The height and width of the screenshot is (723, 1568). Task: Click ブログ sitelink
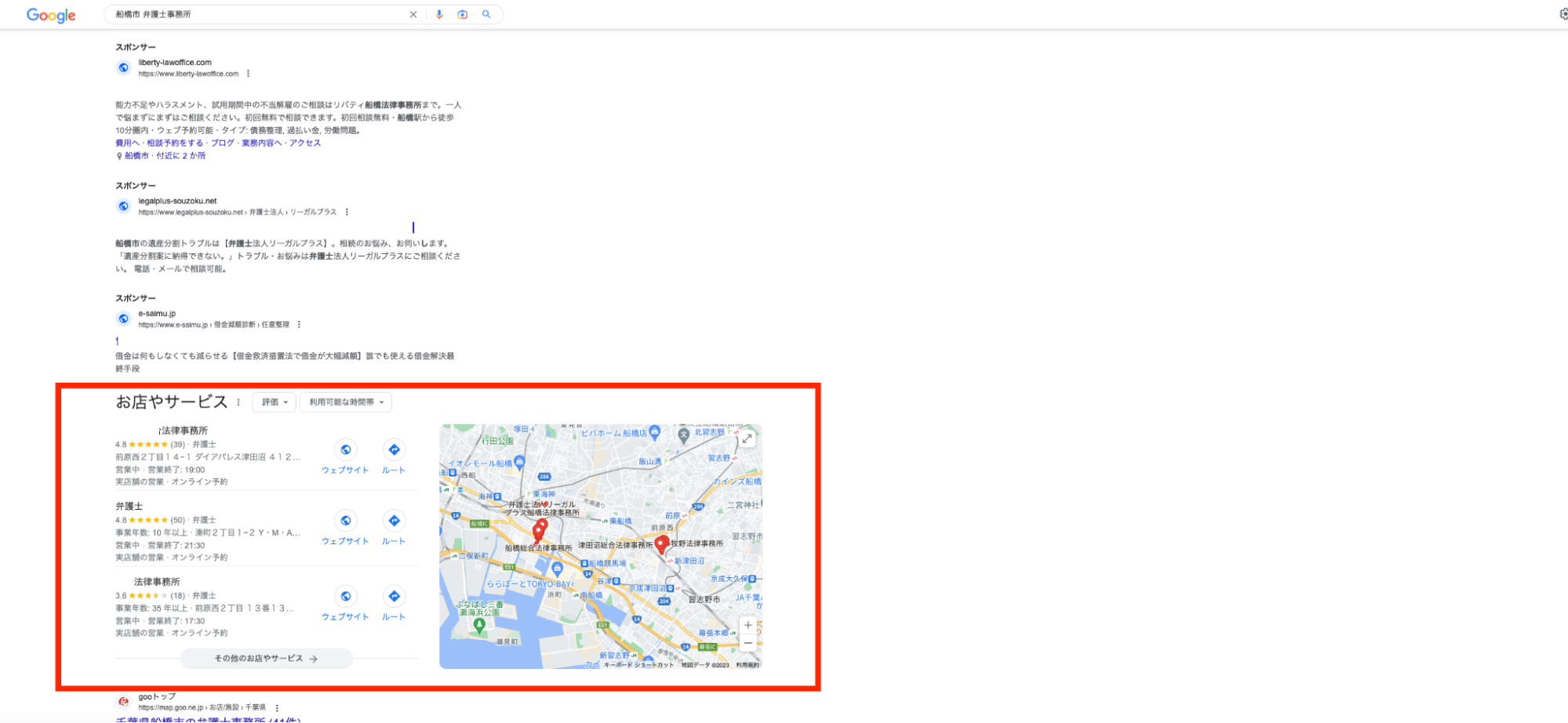tap(223, 143)
